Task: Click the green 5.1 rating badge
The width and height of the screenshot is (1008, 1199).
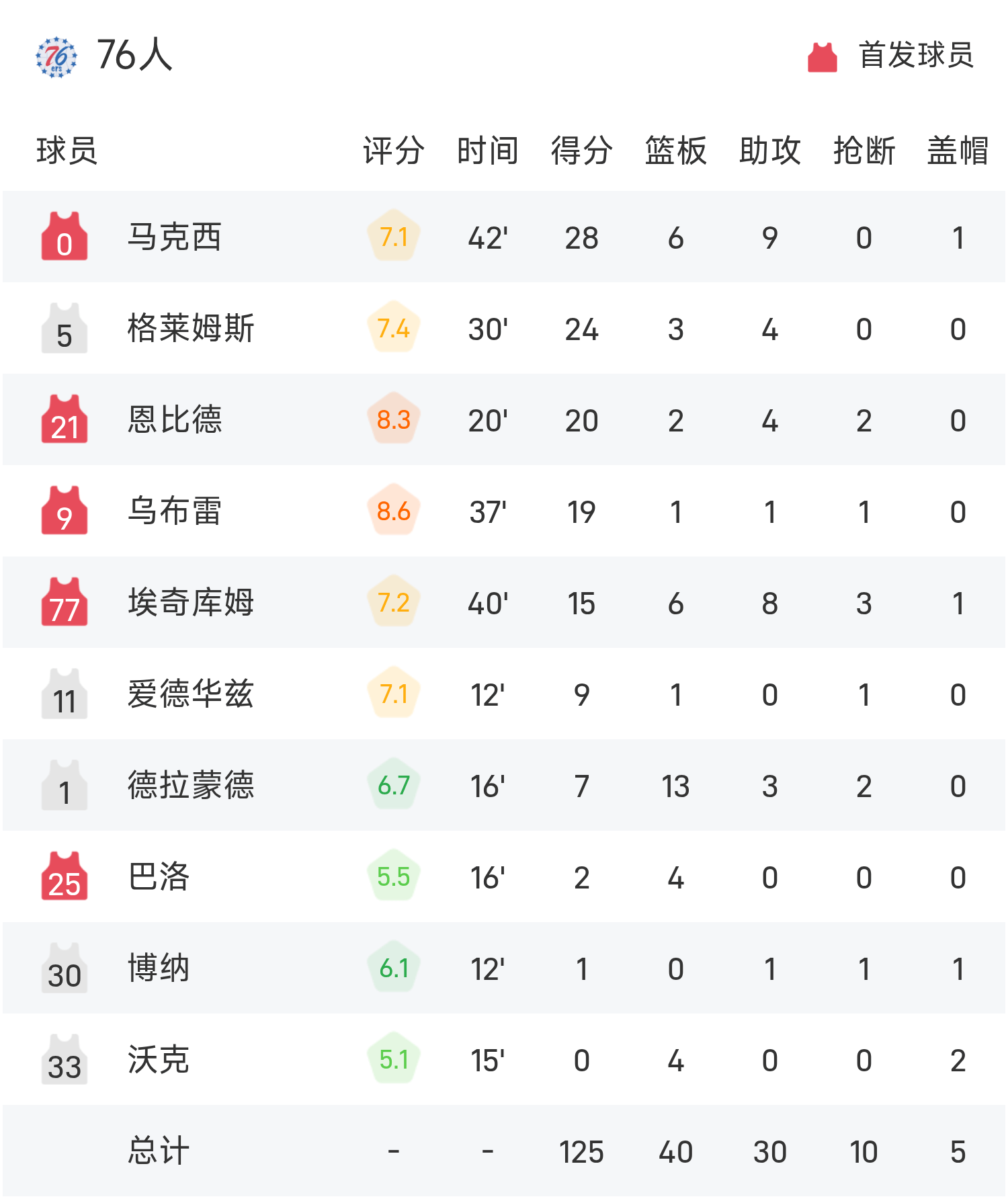Action: click(394, 1059)
